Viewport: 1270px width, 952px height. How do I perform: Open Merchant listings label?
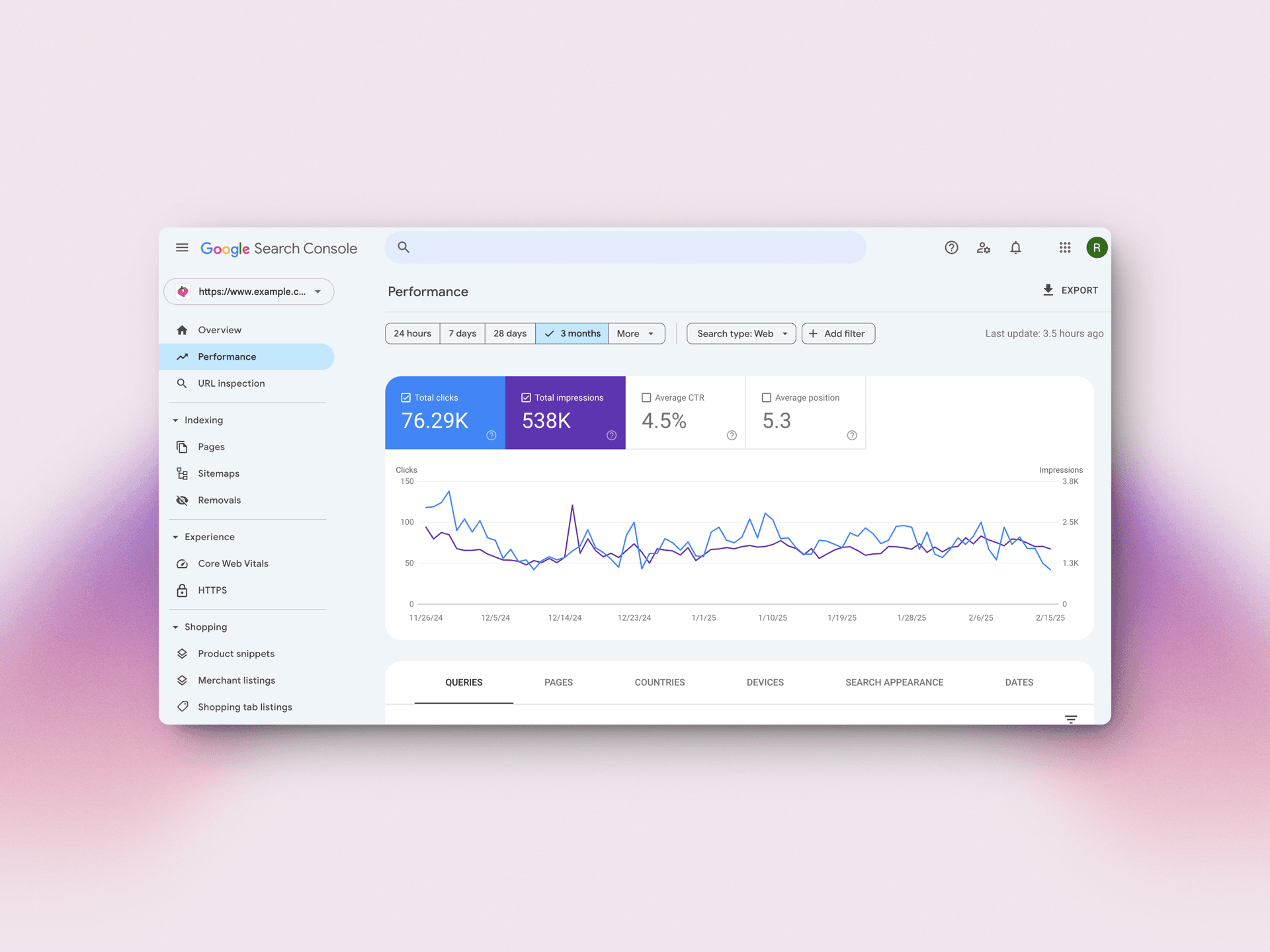pos(237,680)
